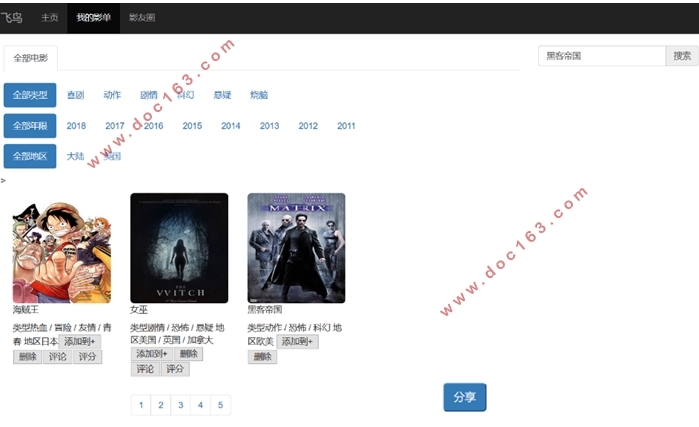Open the Matrix poster thumbnail
This screenshot has height=427, width=699.
tap(296, 248)
